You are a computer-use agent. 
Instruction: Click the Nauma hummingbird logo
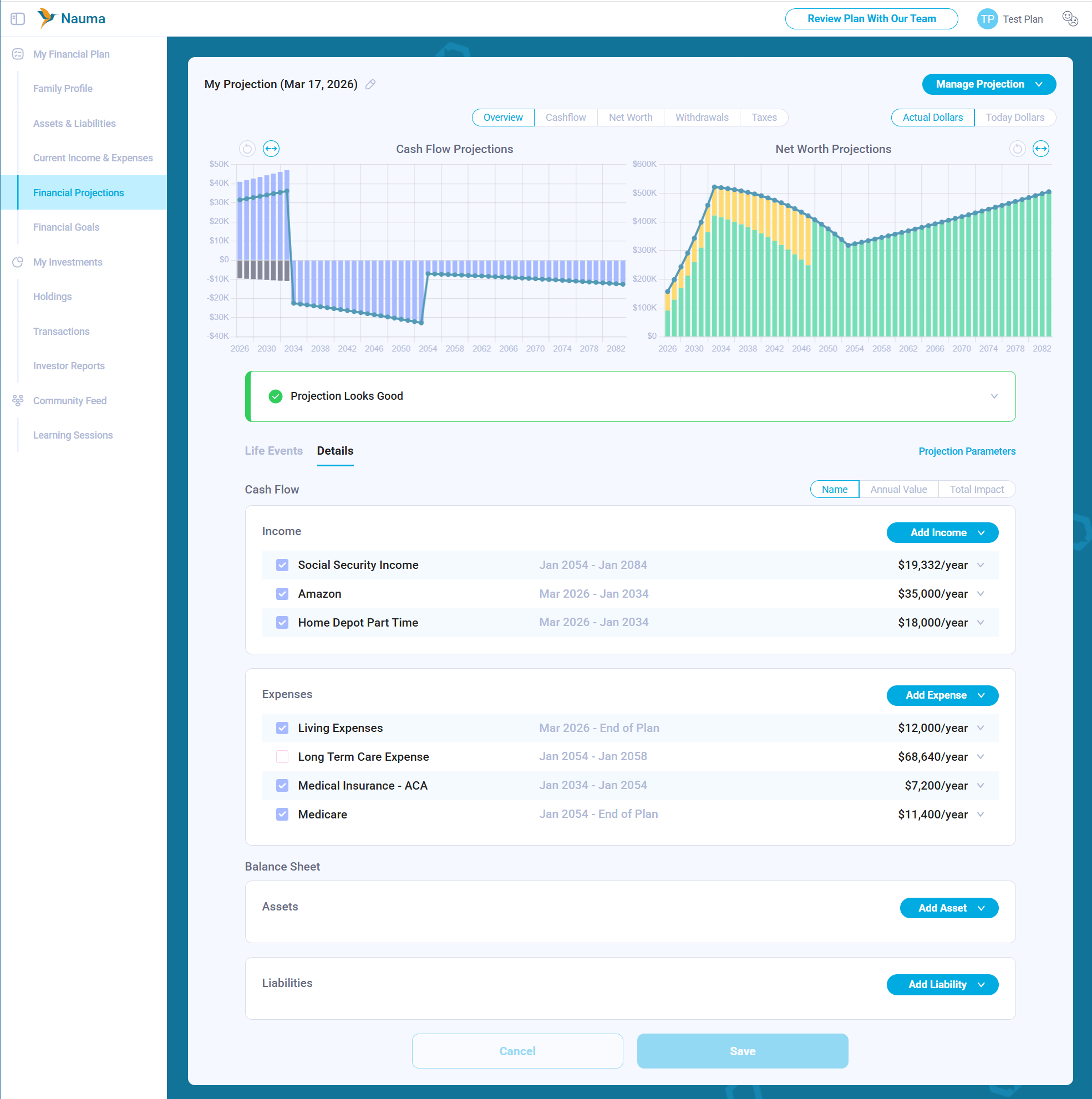47,18
